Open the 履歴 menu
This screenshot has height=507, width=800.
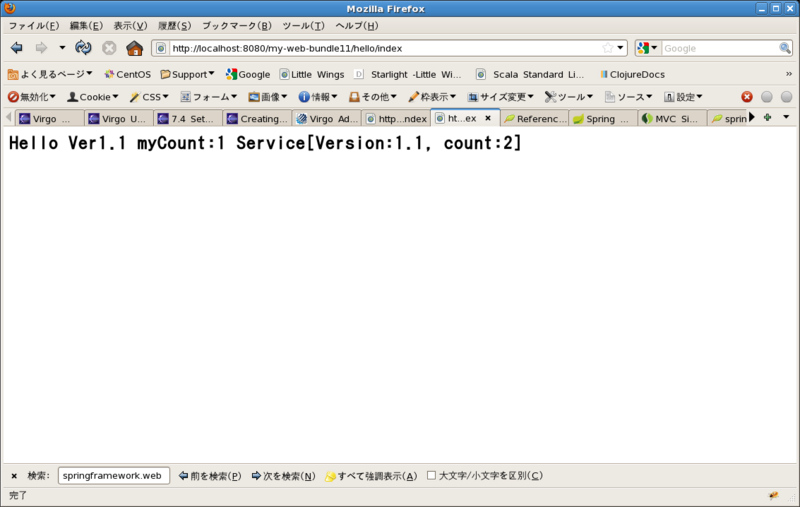174,26
